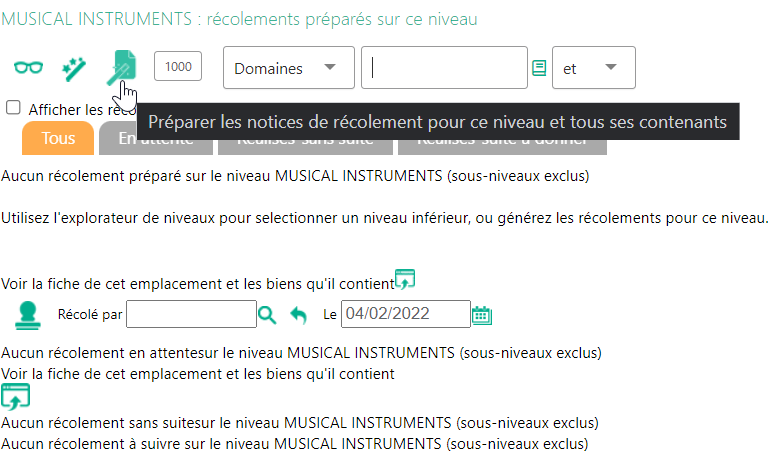Screen dimensions: 773x460
Task: Click the page title 'MUSICAL INSTRUMENTS : récolements préparés'
Action: 239,19
